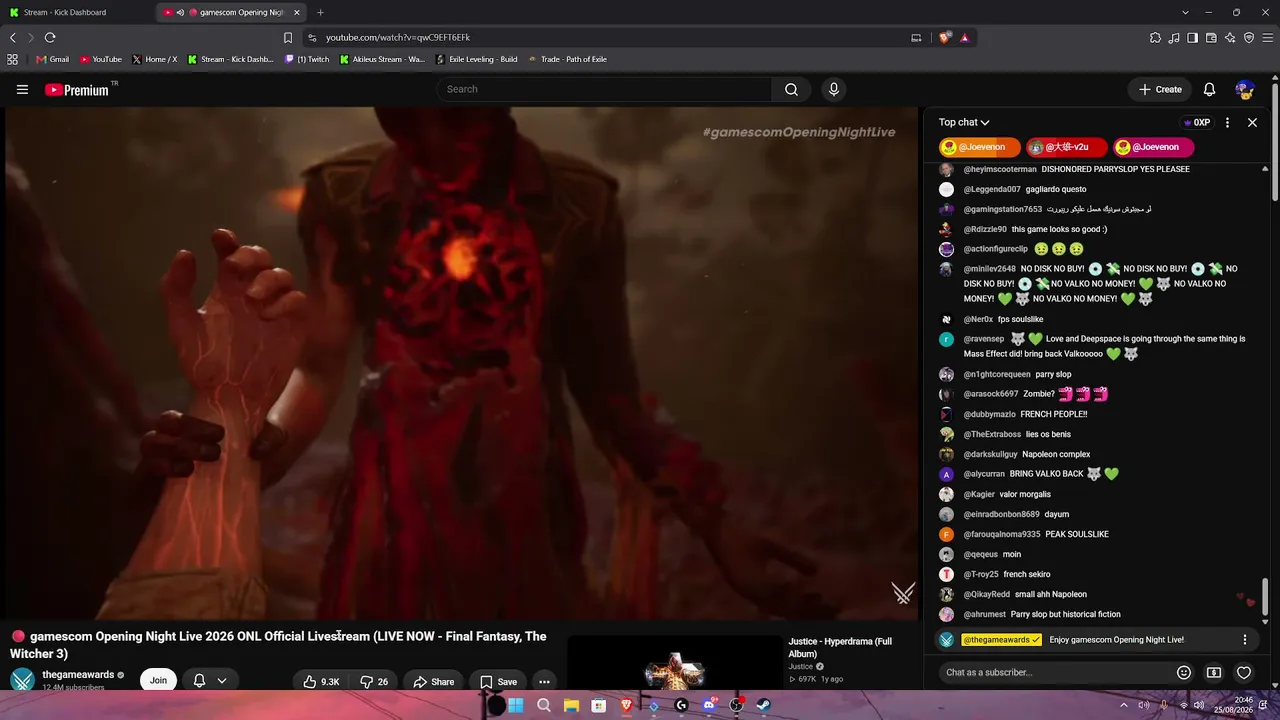Toggle the browser sidebar panel
The image size is (1280, 720).
click(1192, 37)
